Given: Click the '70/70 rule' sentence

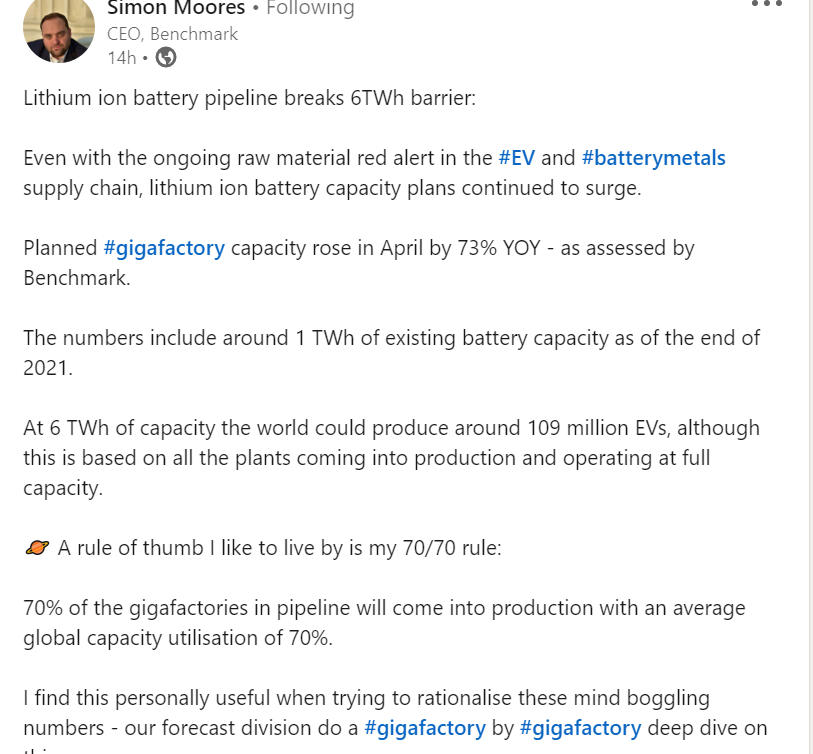Looking at the screenshot, I should [279, 548].
